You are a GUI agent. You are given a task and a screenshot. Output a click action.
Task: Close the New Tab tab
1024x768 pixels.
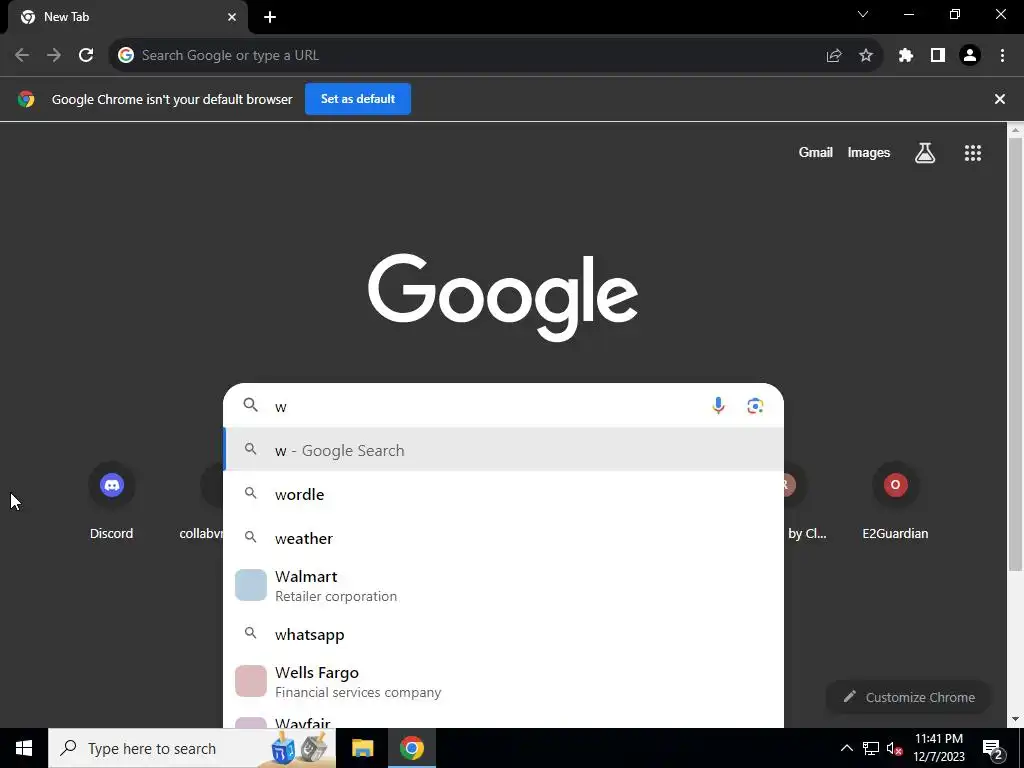click(x=232, y=17)
